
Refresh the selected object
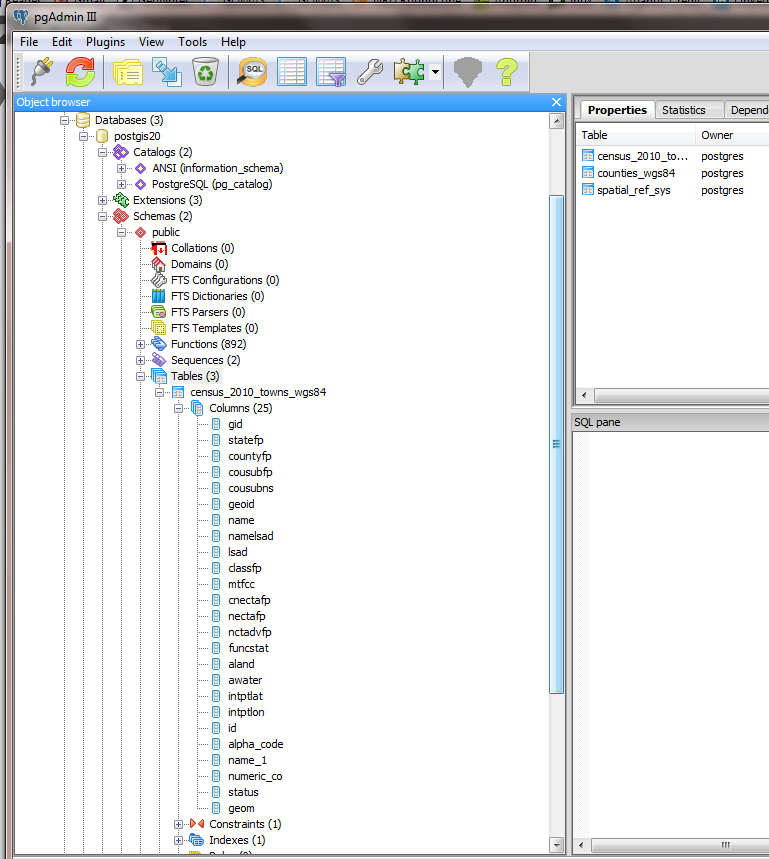pos(81,72)
